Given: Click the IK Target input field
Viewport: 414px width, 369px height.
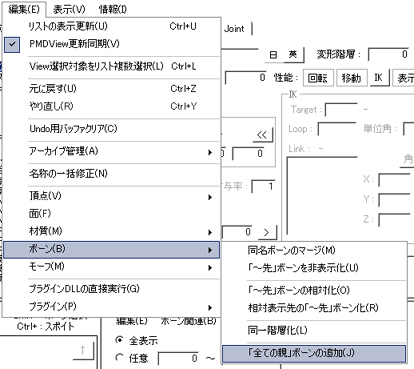Looking at the screenshot, I should coord(341,110).
